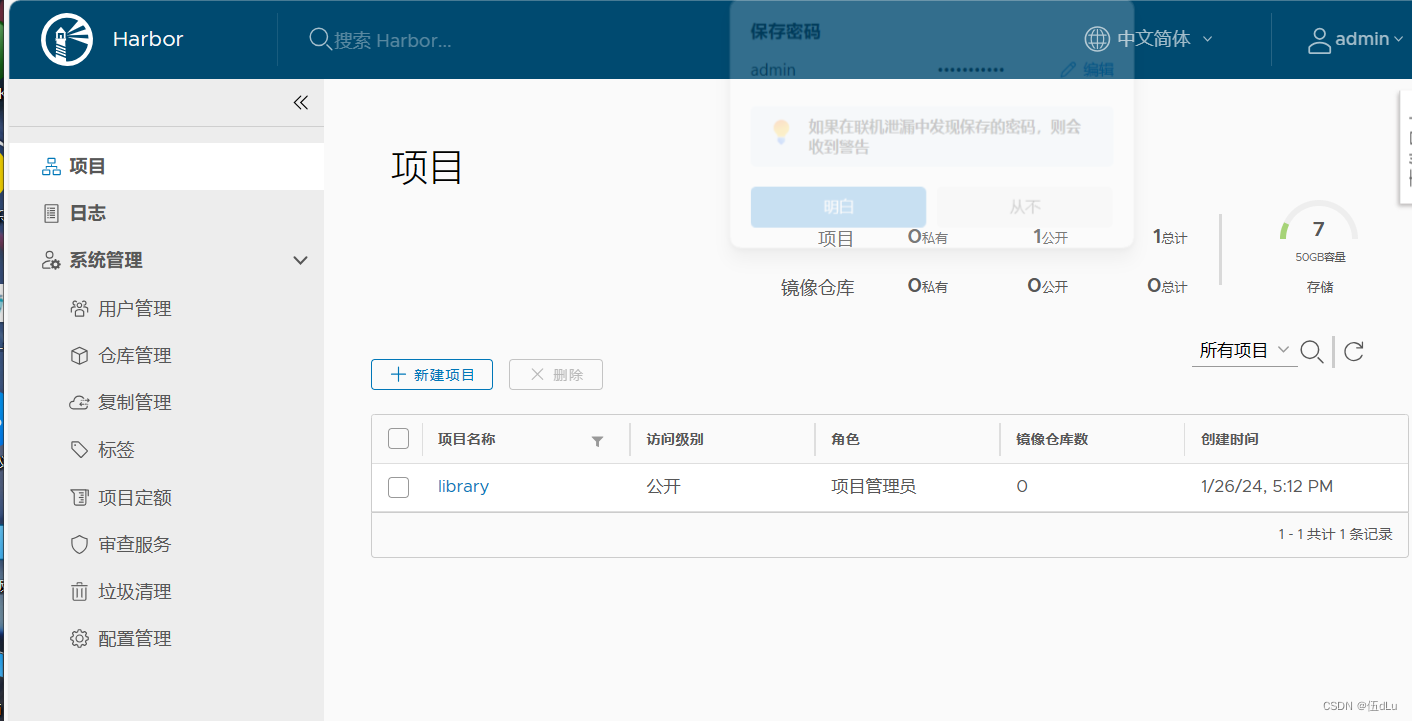This screenshot has height=721, width=1412.
Task: Click the '1 - 1 共计 1 条记录' footer text
Action: click(x=1335, y=534)
